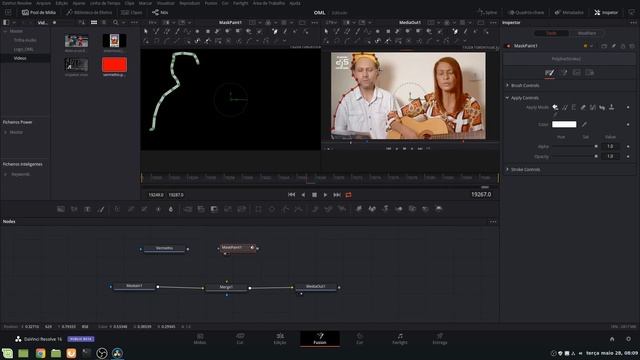Open Biblioteca de Efeitos panel
640x360 pixels.
click(89, 12)
